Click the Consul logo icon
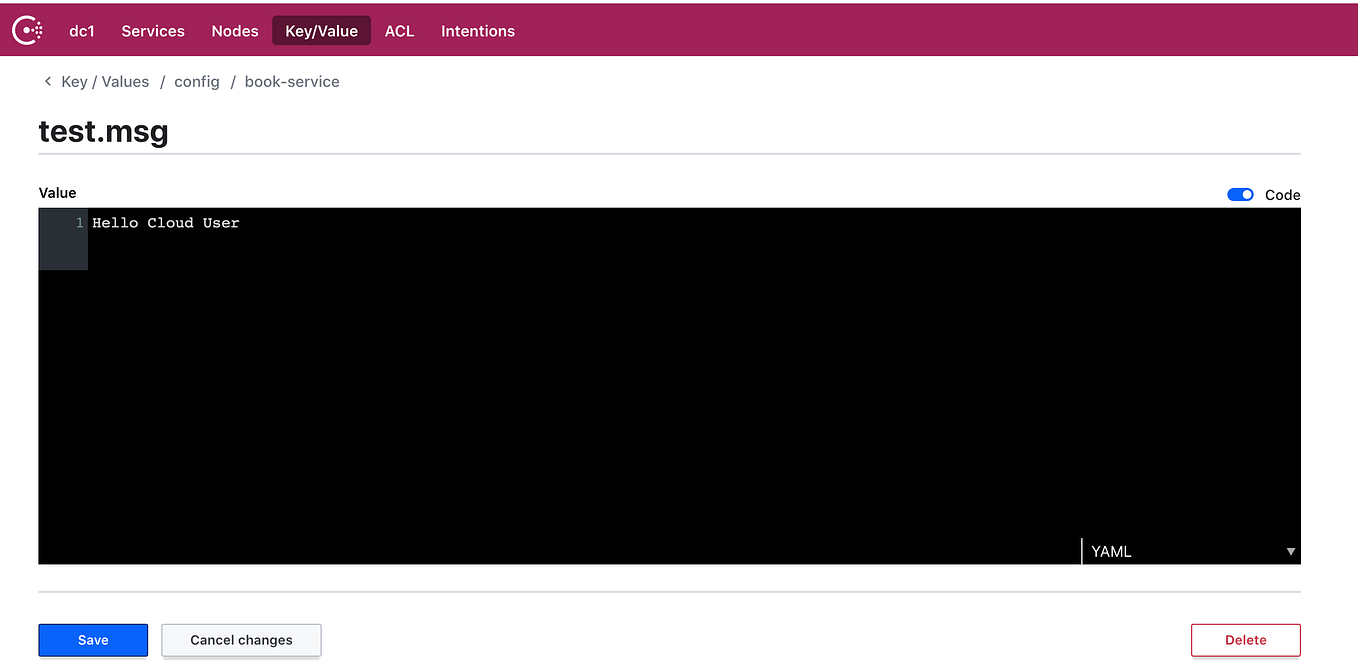1358x670 pixels. pos(27,29)
